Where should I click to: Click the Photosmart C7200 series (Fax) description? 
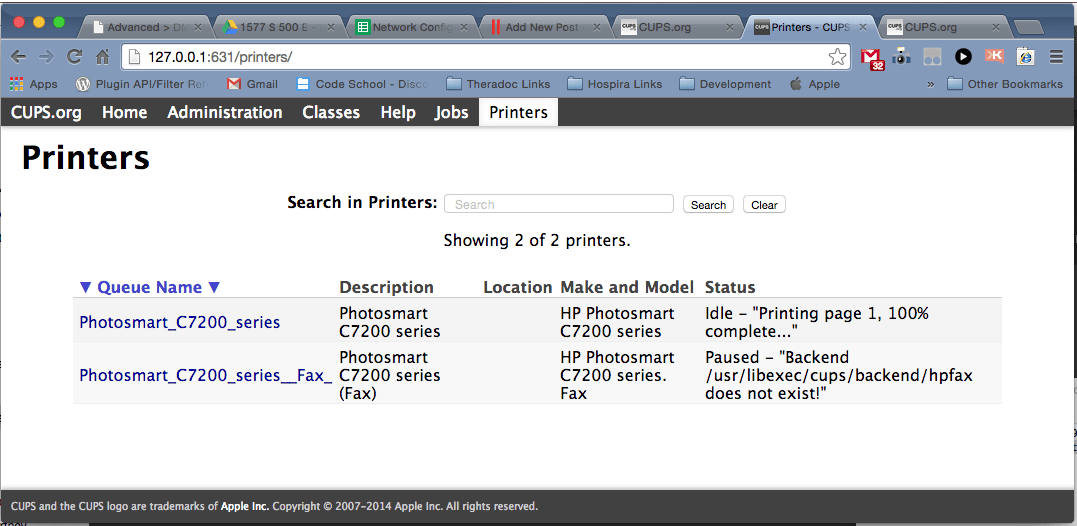390,376
